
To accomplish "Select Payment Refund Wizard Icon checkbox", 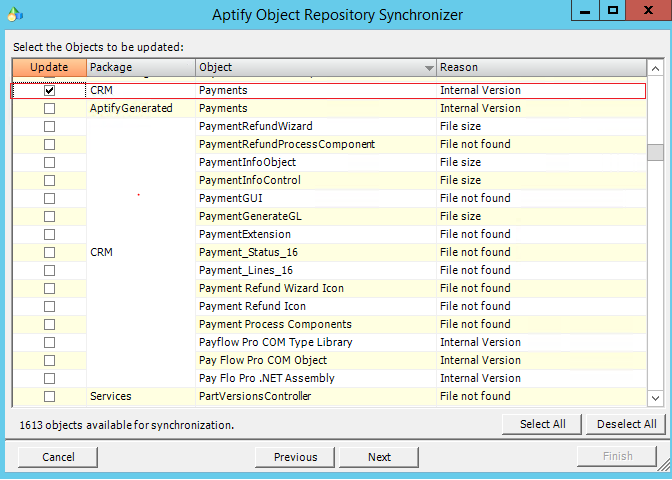I will tap(49, 288).
